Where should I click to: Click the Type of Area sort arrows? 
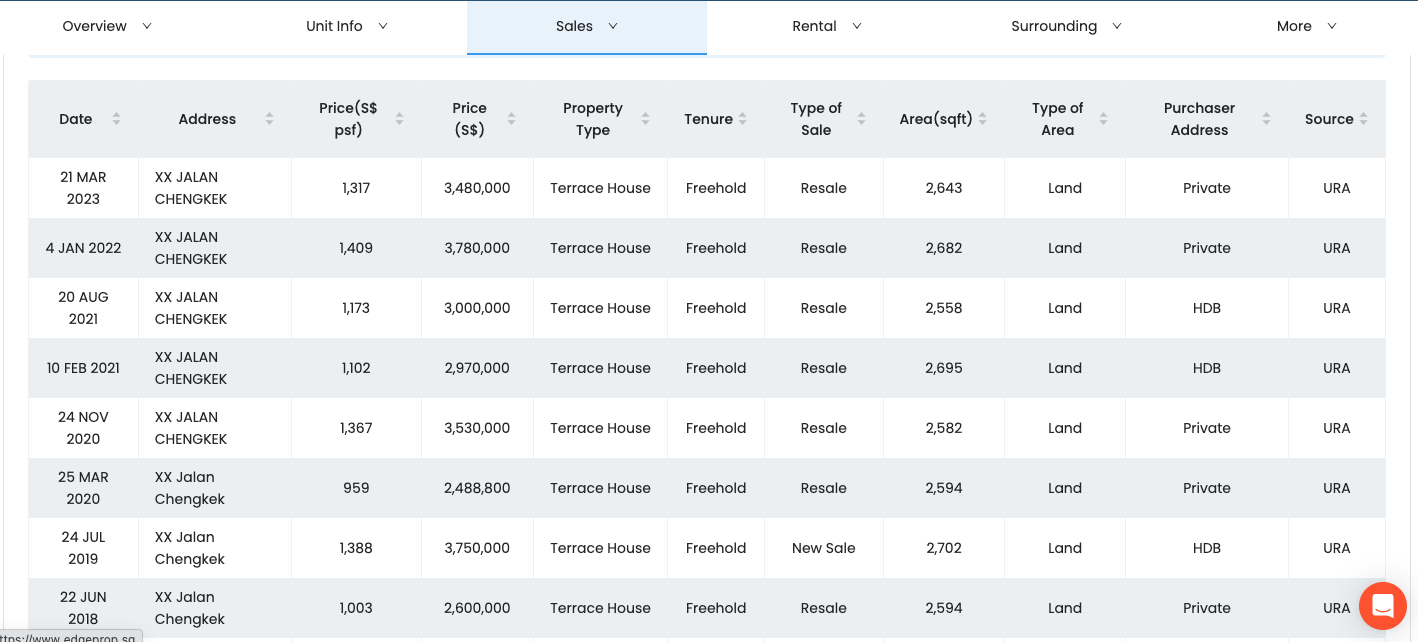(x=1103, y=119)
